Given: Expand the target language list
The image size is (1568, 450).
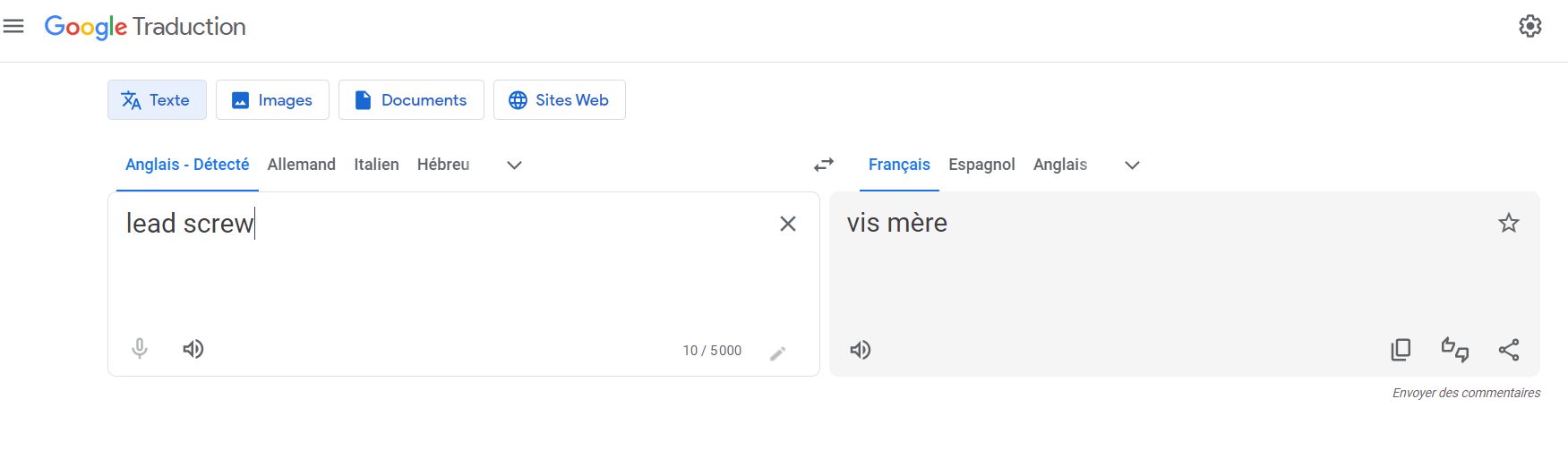Looking at the screenshot, I should [x=1132, y=166].
